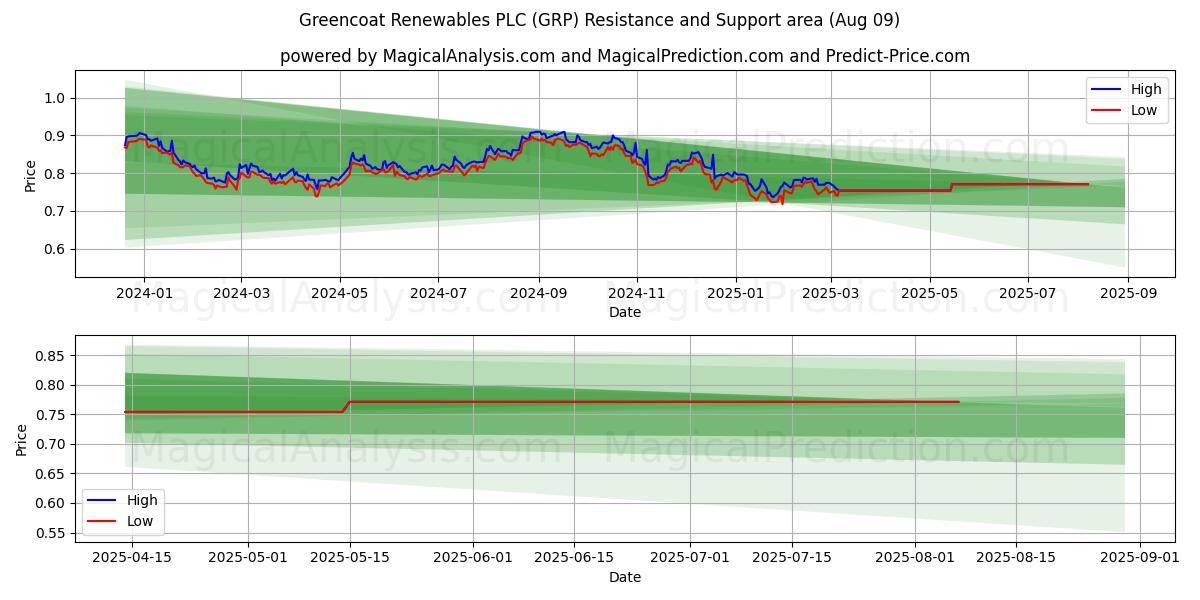Click the '2024-11' x-axis label
The image size is (1200, 600).
pos(637,294)
